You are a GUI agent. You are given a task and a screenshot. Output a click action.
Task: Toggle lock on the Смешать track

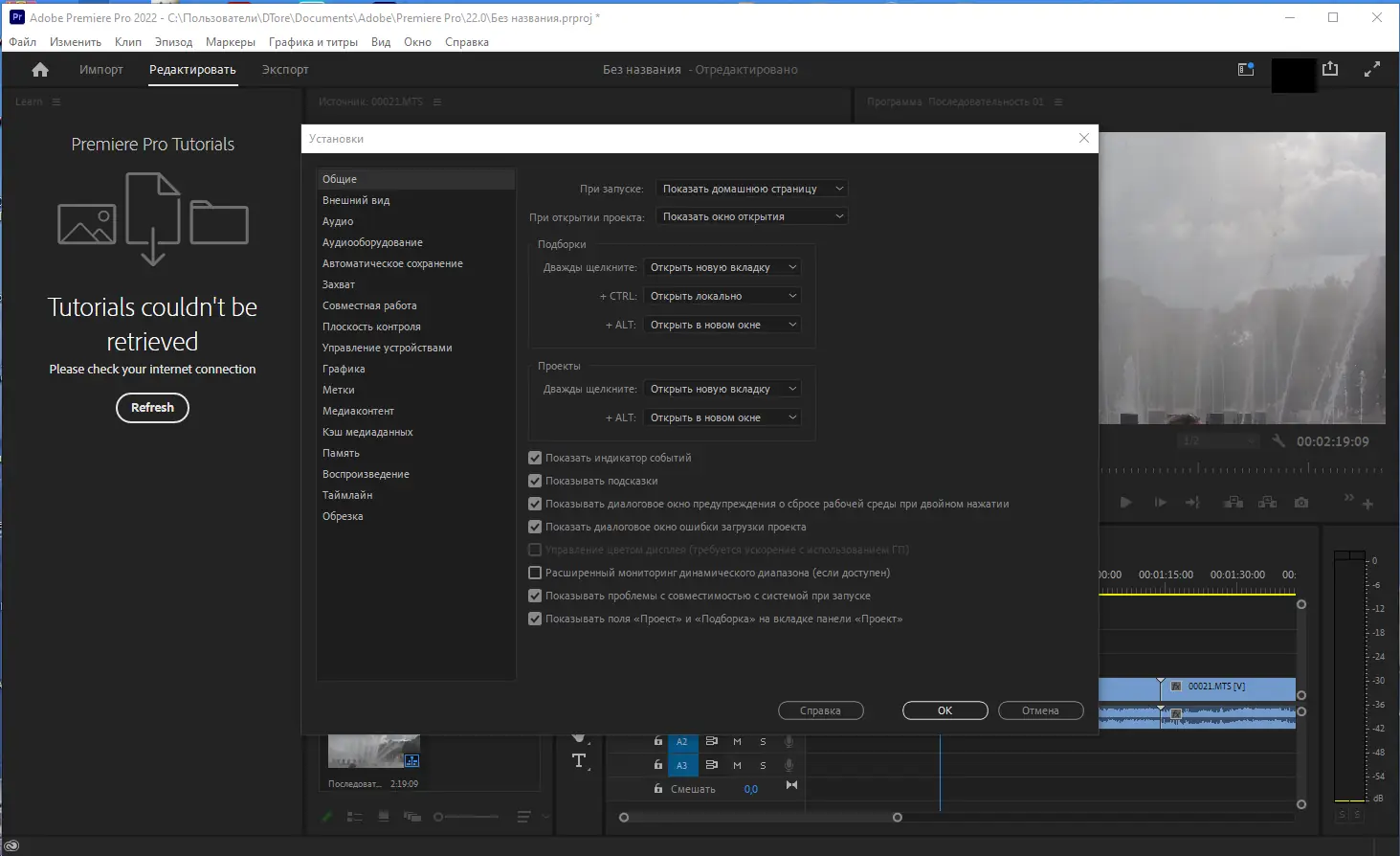click(x=658, y=789)
